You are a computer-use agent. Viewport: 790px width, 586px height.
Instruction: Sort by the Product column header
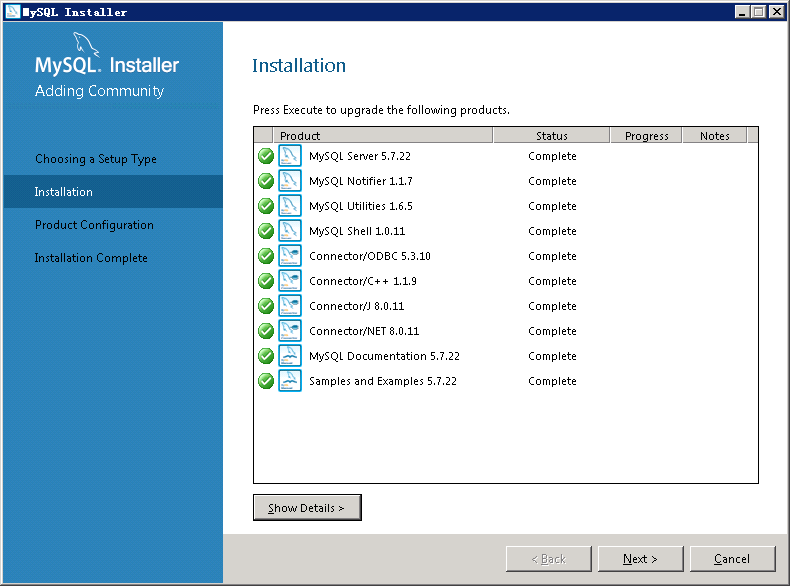tap(382, 136)
